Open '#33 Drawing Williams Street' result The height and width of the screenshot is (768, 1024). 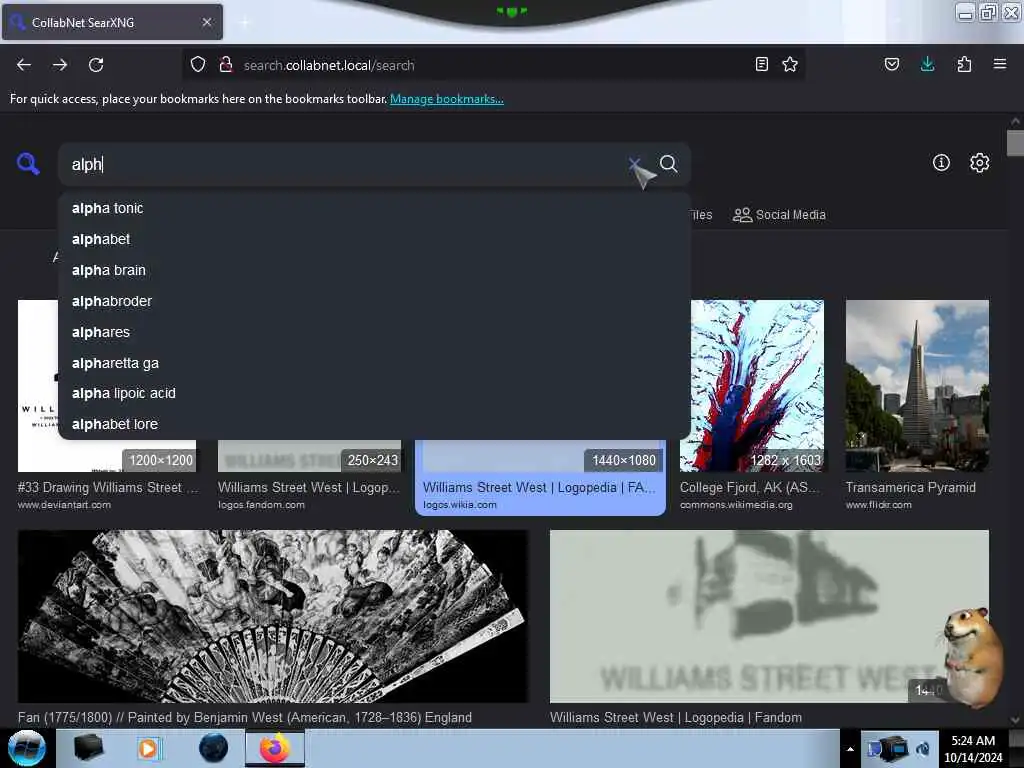coord(108,488)
